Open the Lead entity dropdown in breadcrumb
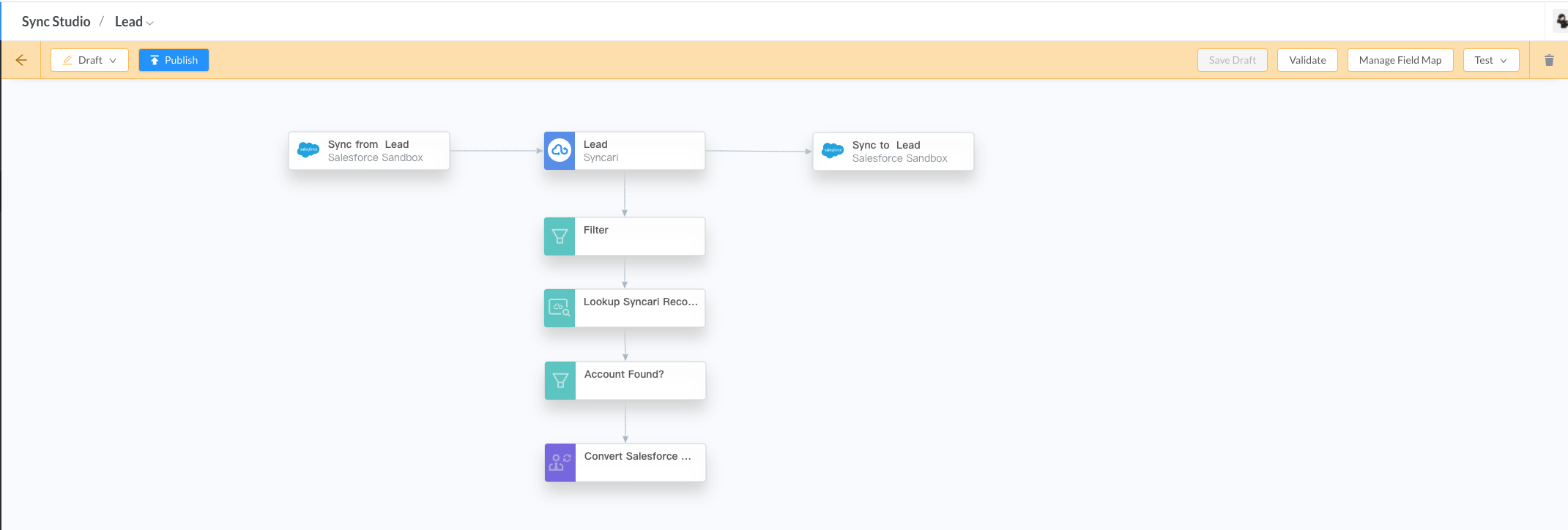The height and width of the screenshot is (530, 1568). tap(134, 22)
